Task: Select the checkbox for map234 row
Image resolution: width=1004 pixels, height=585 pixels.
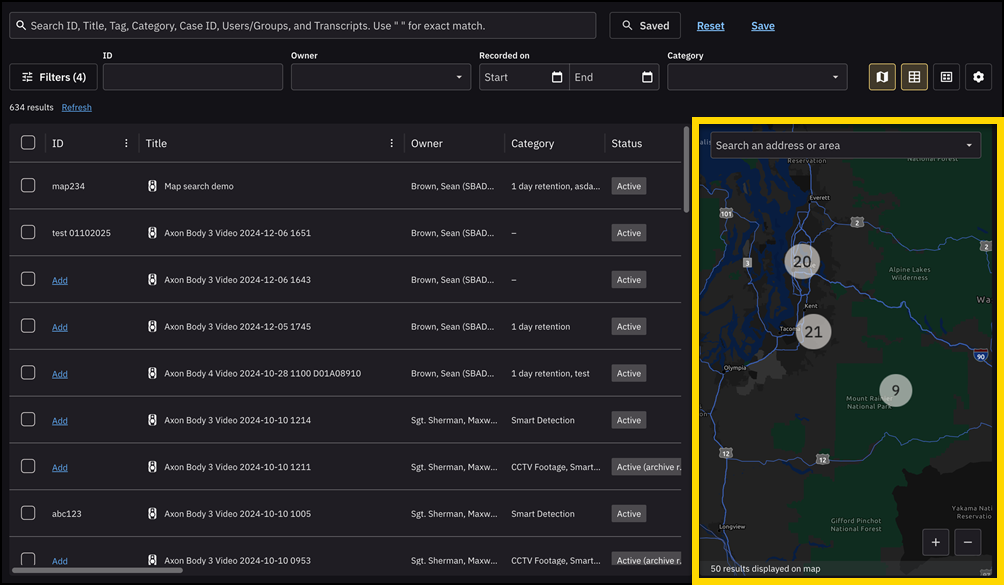Action: (28, 186)
